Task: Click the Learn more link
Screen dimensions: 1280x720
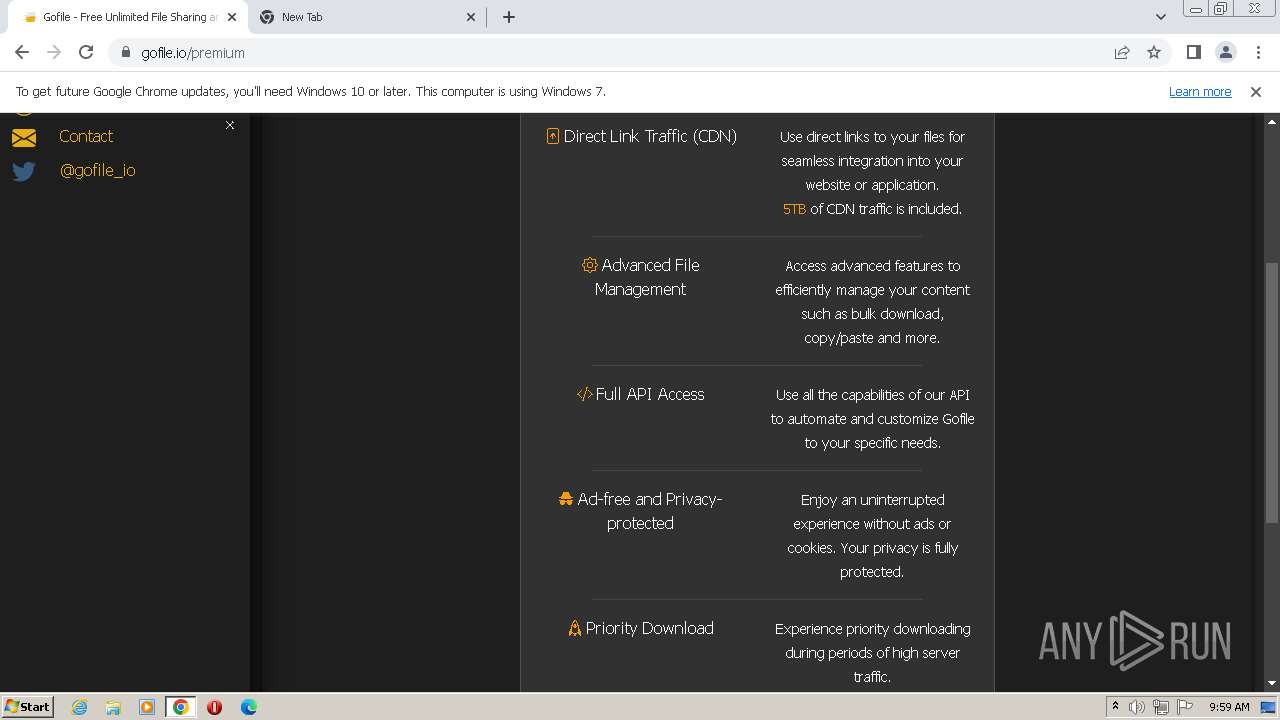Action: [x=1200, y=91]
